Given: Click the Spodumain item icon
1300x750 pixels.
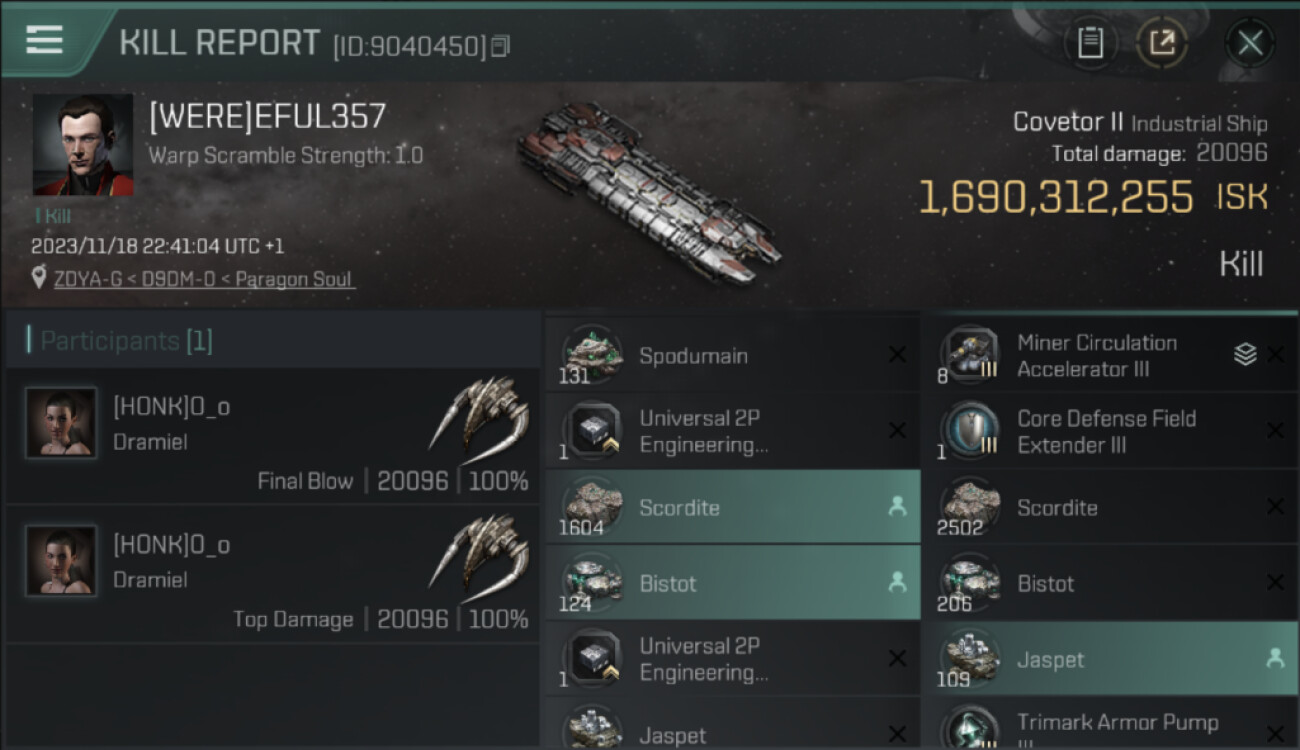Looking at the screenshot, I should coord(593,355).
